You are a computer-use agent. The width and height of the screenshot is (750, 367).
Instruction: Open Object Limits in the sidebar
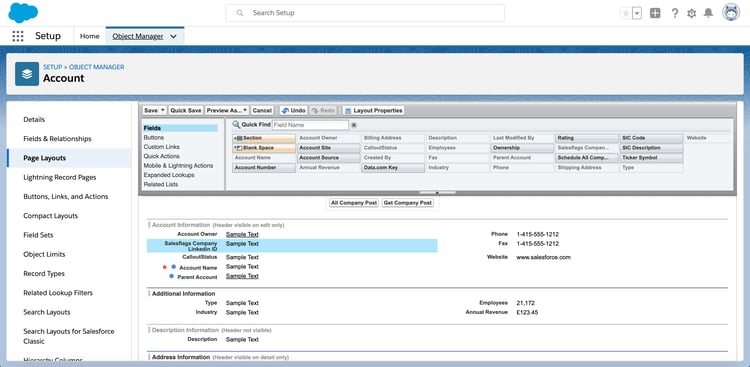coord(44,255)
